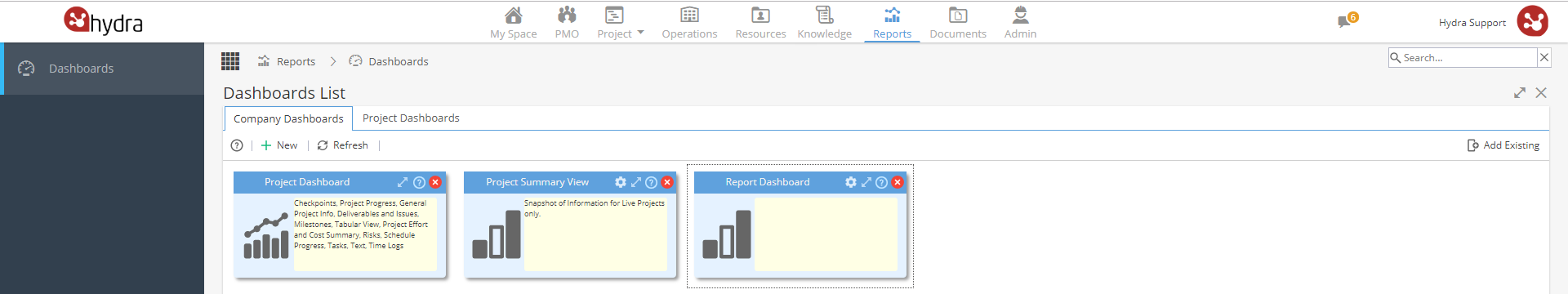Click Add Existing dashboard
The width and height of the screenshot is (1568, 294).
click(x=1503, y=145)
